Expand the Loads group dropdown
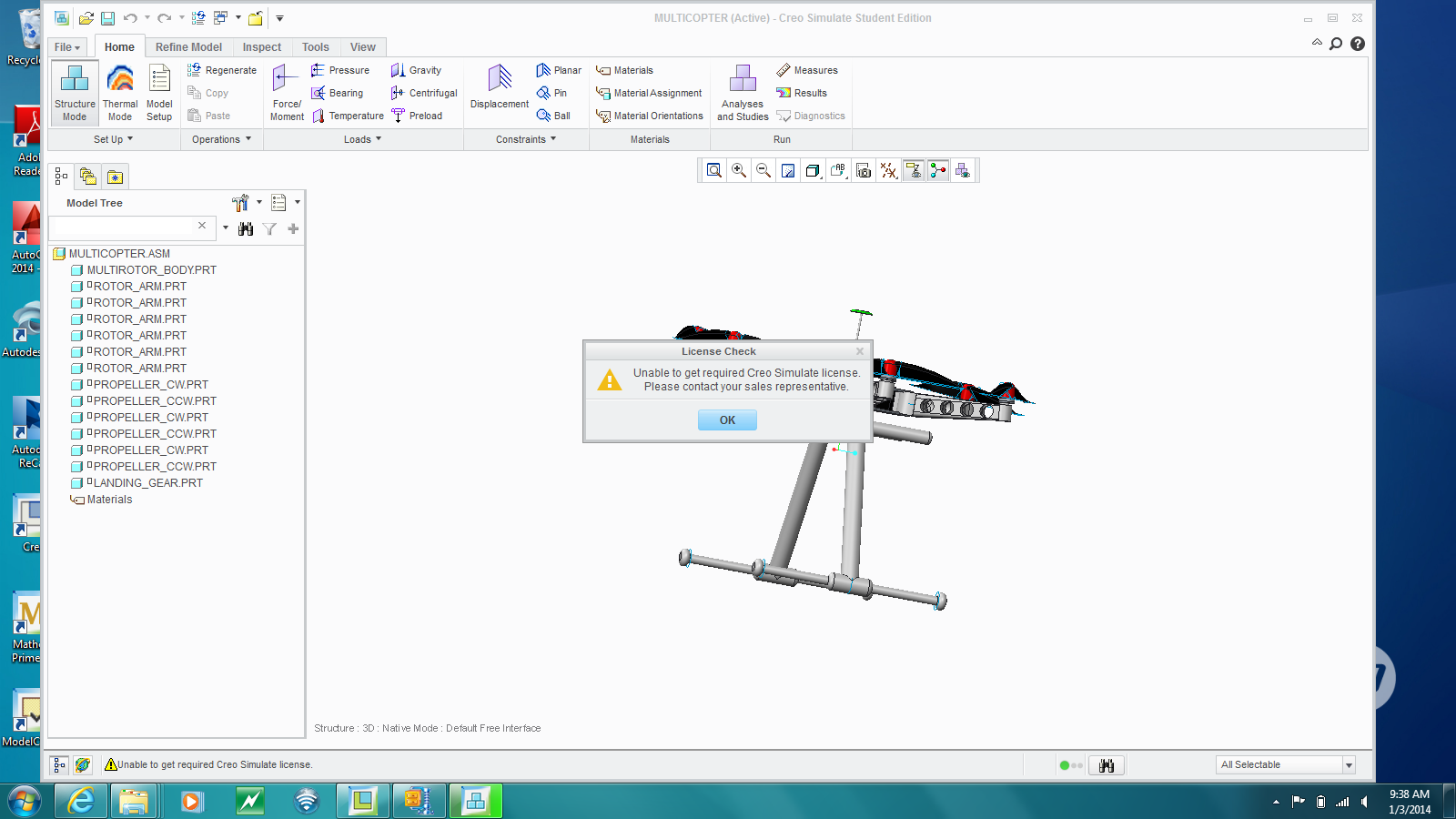This screenshot has height=819, width=1456. point(362,139)
